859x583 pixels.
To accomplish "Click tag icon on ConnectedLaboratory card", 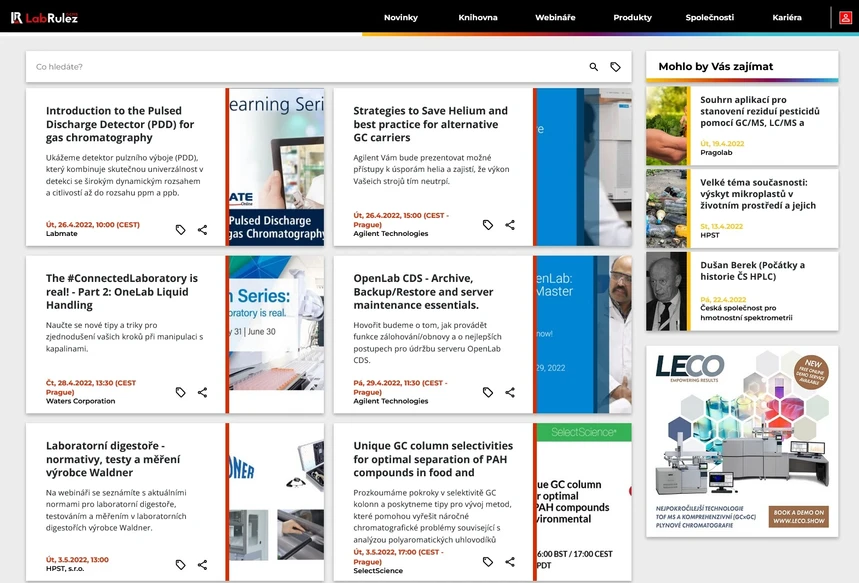I will click(180, 392).
